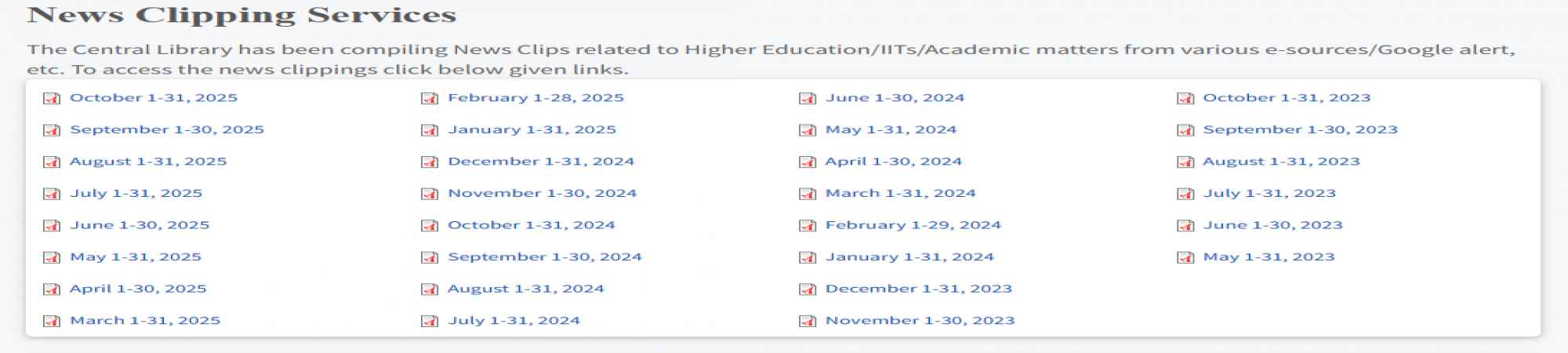Click the PDF icon beside February 1-28, 2025
The width and height of the screenshot is (1568, 353).
430,98
